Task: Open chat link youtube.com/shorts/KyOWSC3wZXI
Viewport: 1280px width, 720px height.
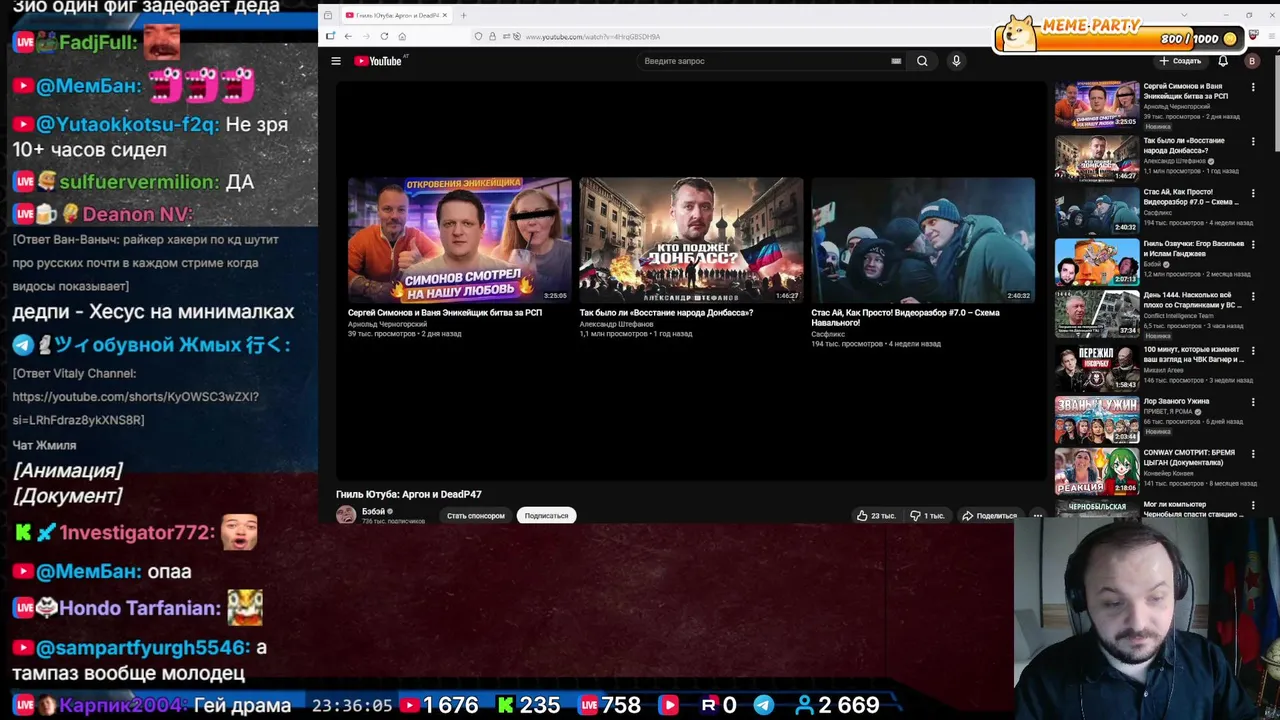Action: click(x=135, y=408)
